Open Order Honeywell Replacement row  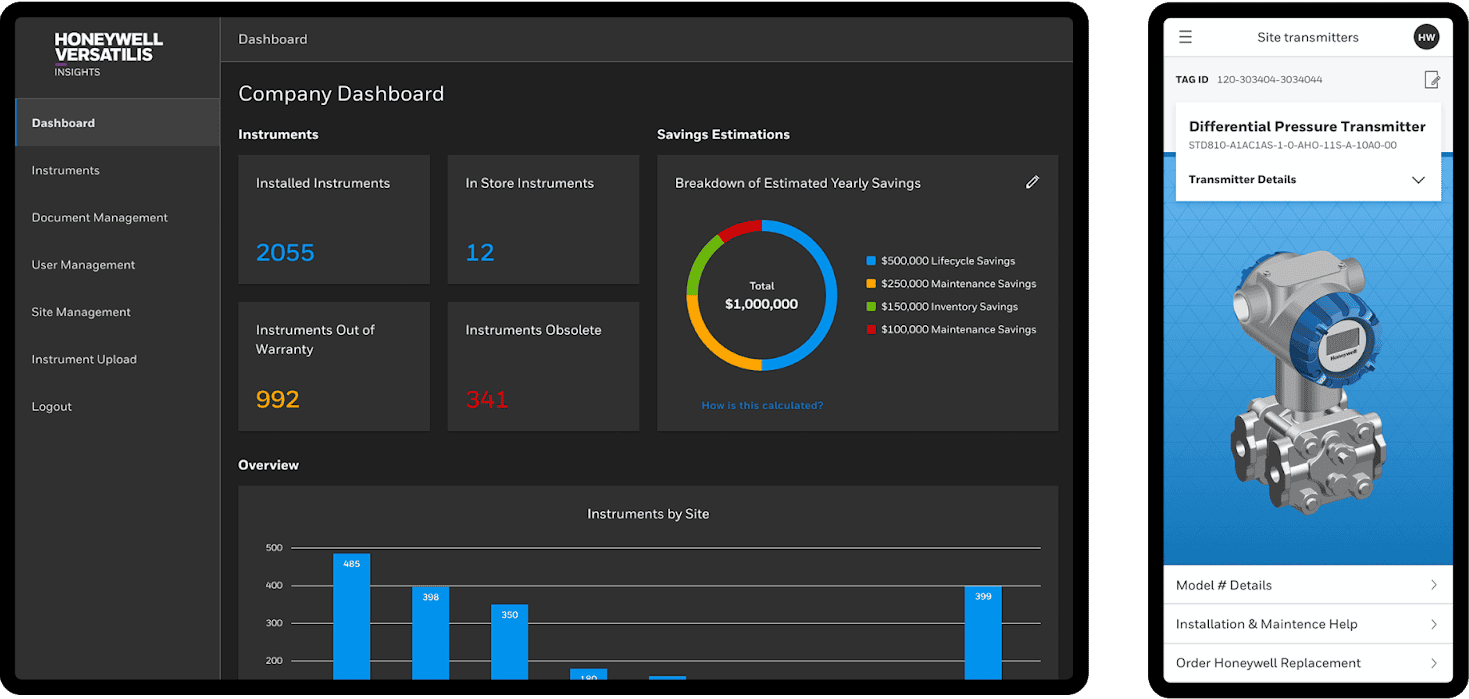click(1307, 663)
